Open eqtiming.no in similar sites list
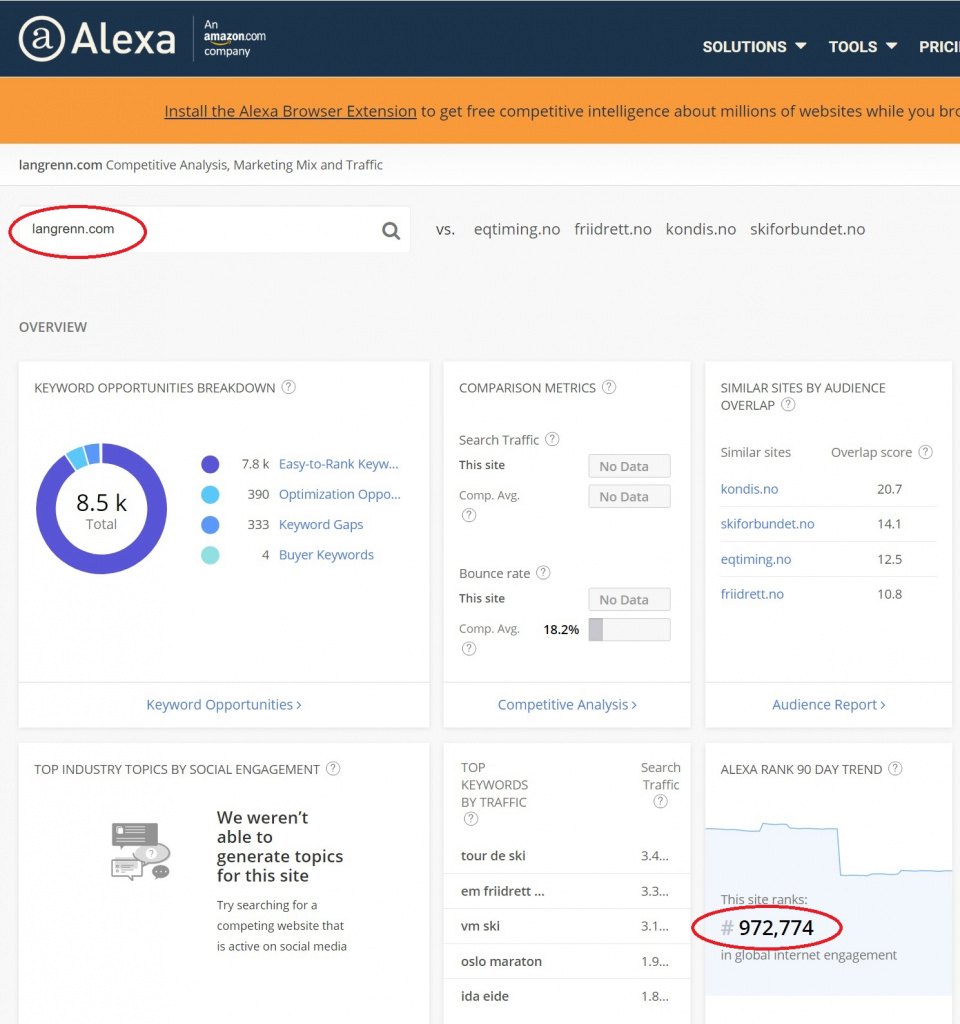960x1024 pixels. [756, 559]
